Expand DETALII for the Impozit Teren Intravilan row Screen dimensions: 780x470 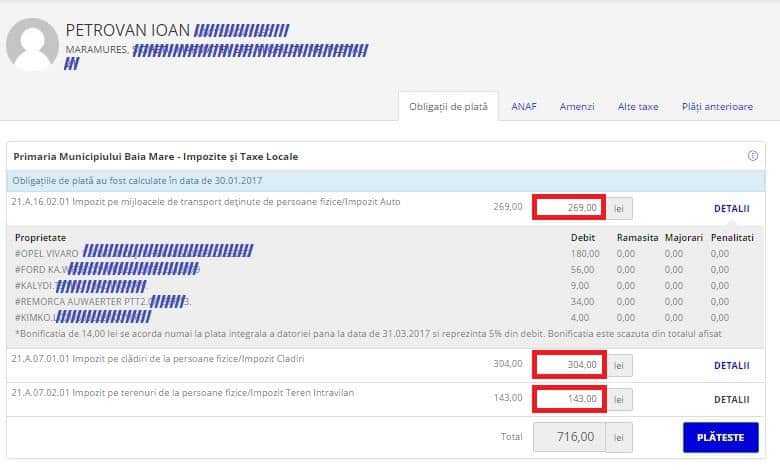(x=731, y=399)
